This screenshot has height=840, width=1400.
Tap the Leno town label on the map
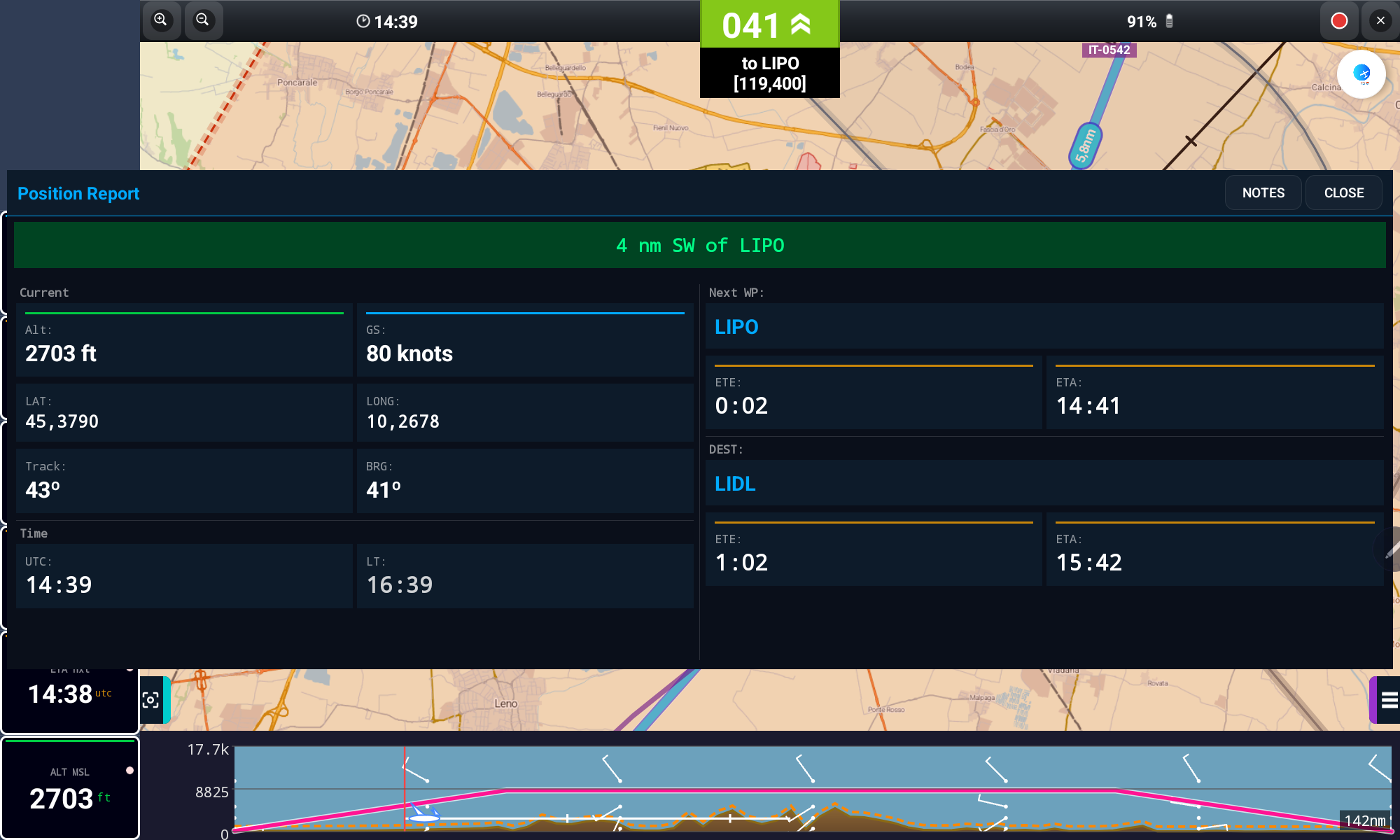click(505, 703)
